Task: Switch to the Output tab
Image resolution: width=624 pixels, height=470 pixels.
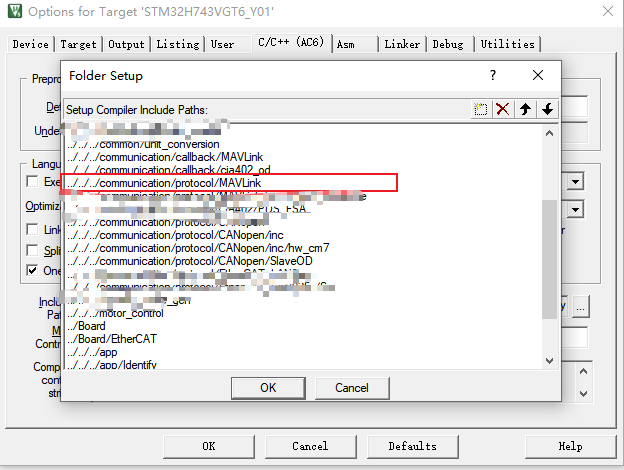Action: 126,44
